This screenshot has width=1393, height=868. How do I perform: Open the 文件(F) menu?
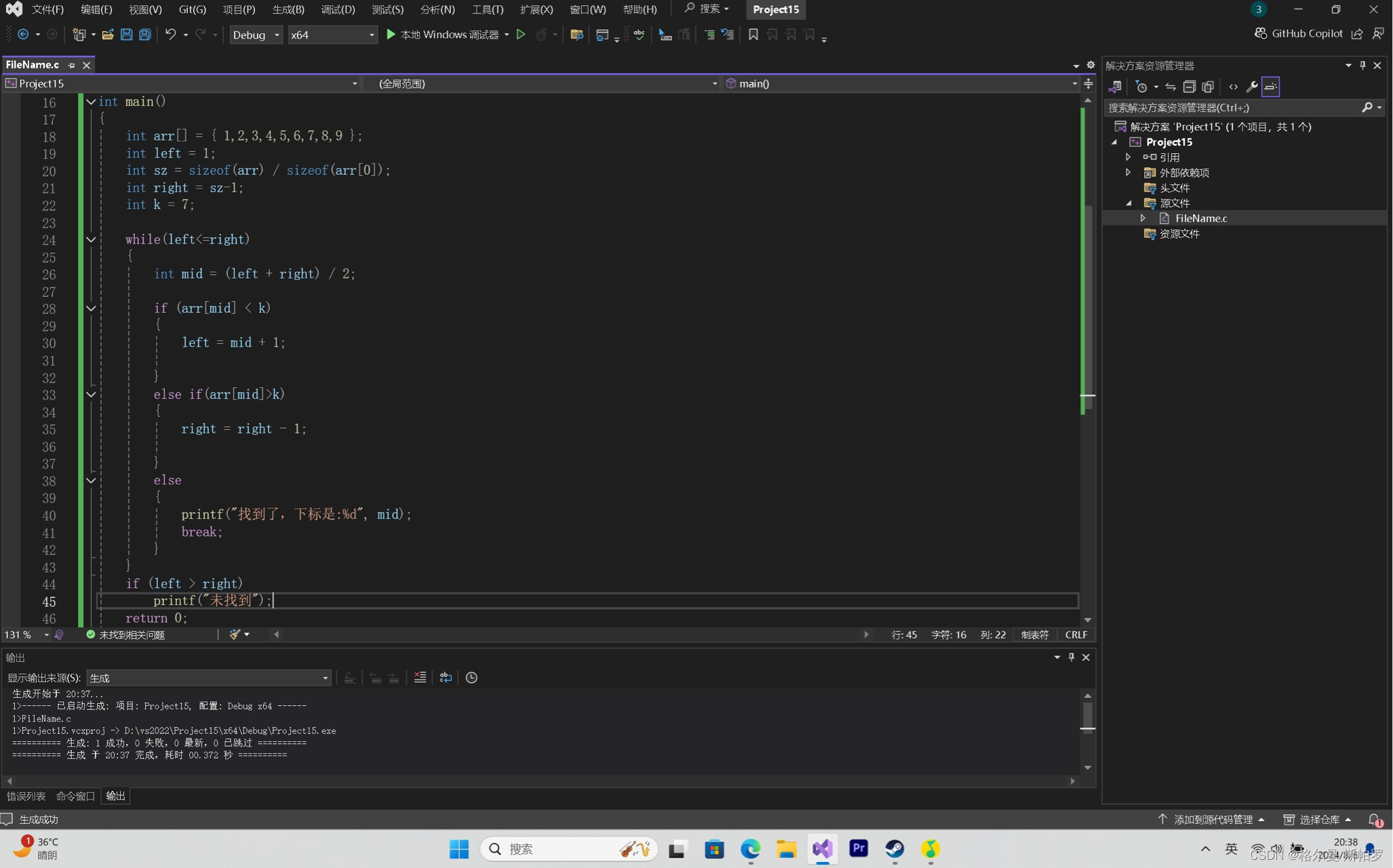pos(47,9)
